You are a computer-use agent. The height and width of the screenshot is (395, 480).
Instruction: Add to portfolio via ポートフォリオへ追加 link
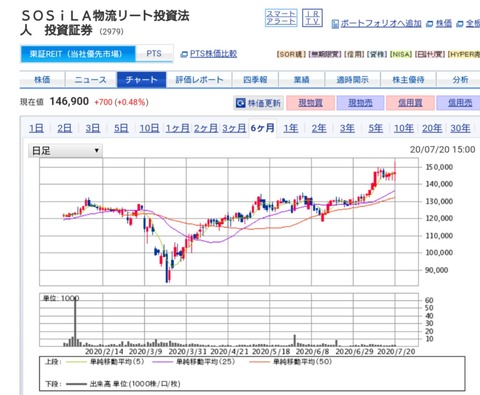[381, 23]
